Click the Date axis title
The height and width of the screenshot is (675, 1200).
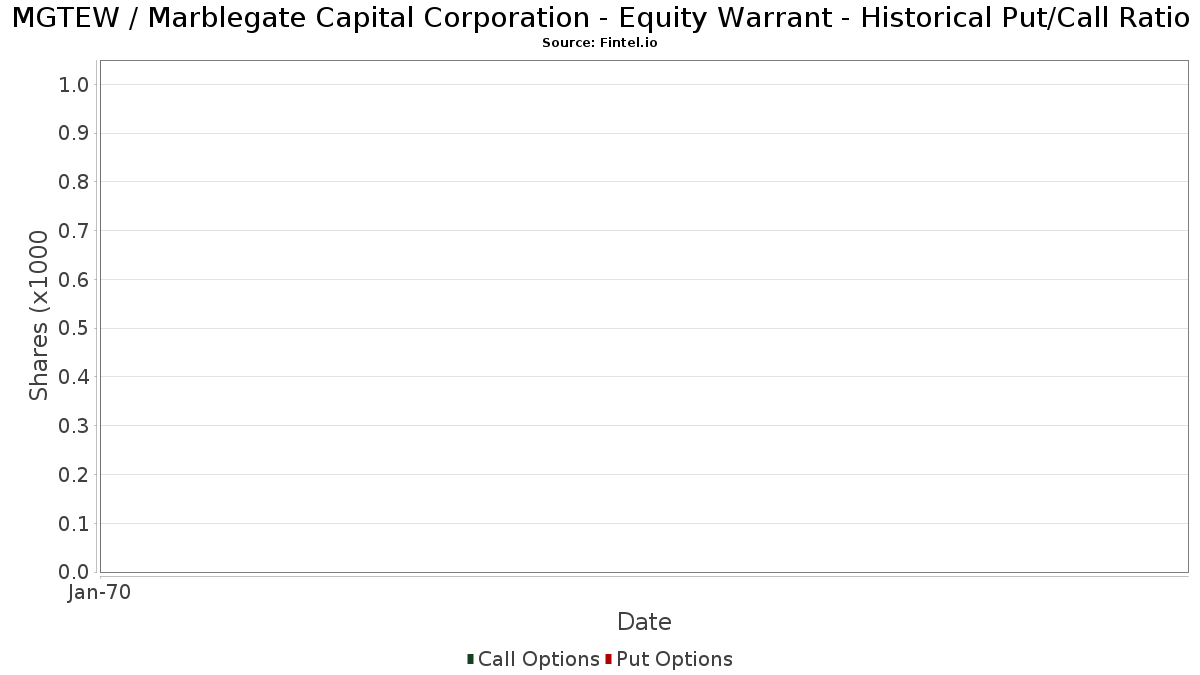pyautogui.click(x=644, y=622)
